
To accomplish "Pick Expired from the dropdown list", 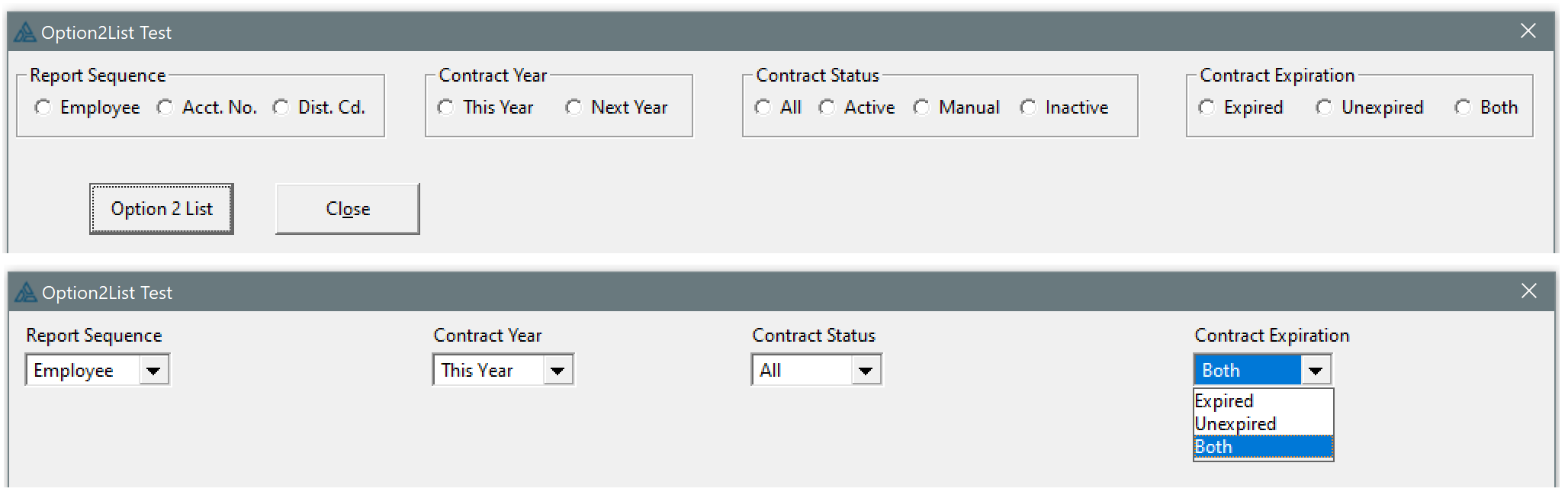I will pyautogui.click(x=1224, y=401).
